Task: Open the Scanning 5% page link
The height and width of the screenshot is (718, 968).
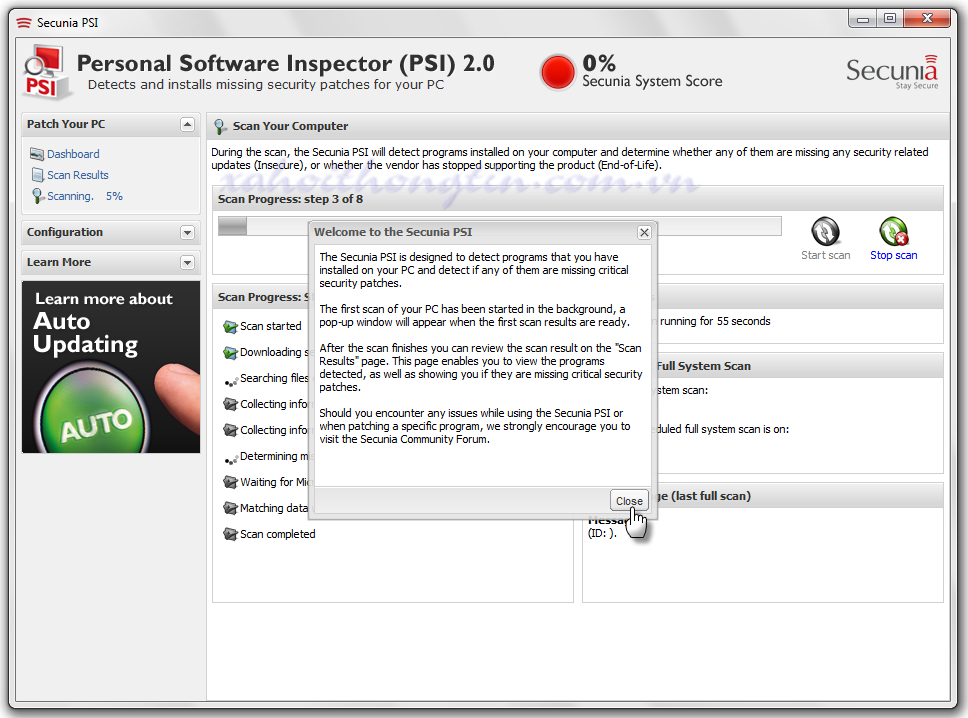Action: click(85, 196)
